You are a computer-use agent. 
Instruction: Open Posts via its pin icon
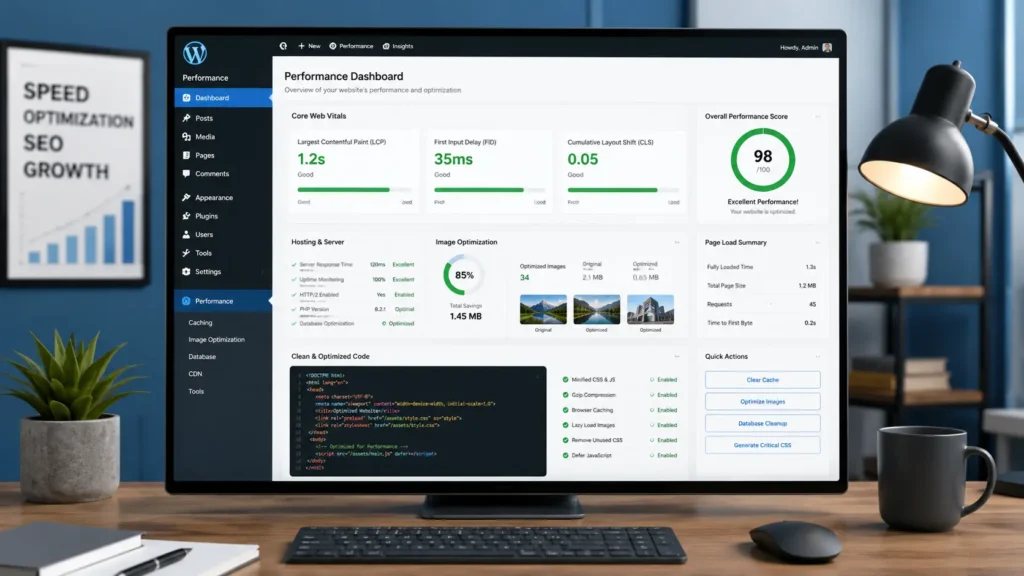point(186,118)
